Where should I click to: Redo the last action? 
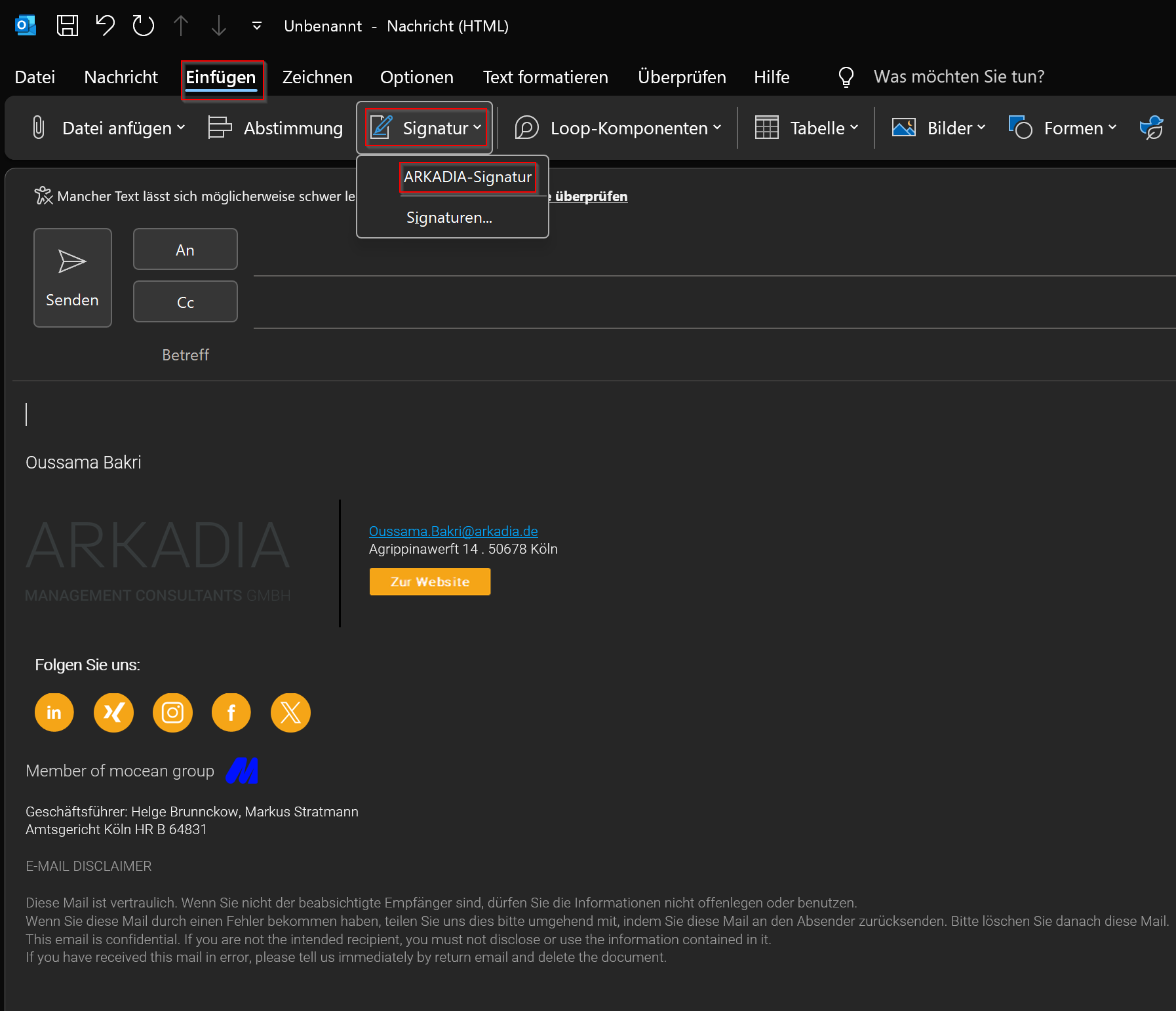pos(143,26)
